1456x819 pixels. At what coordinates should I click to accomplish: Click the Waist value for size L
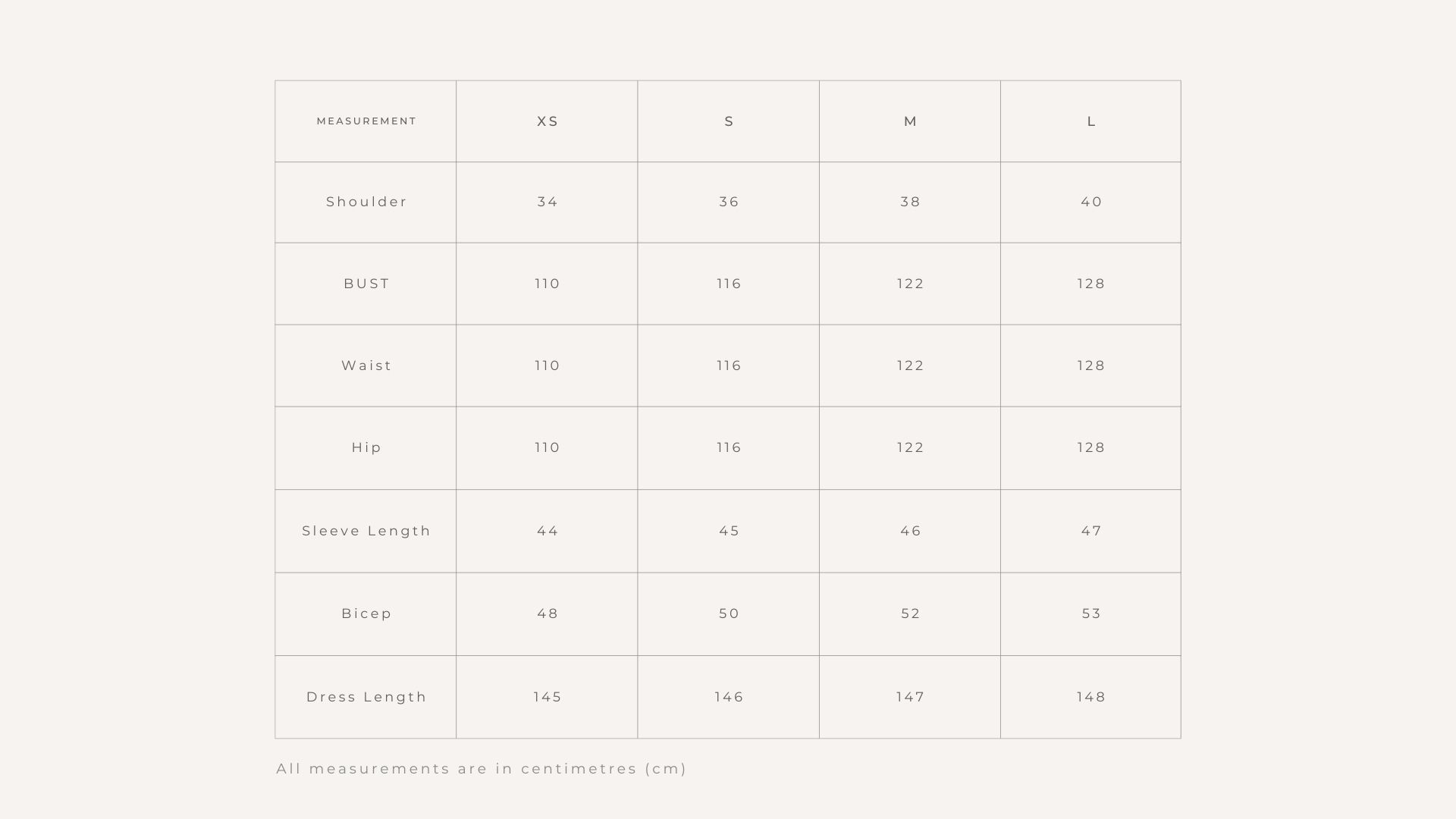point(1091,366)
